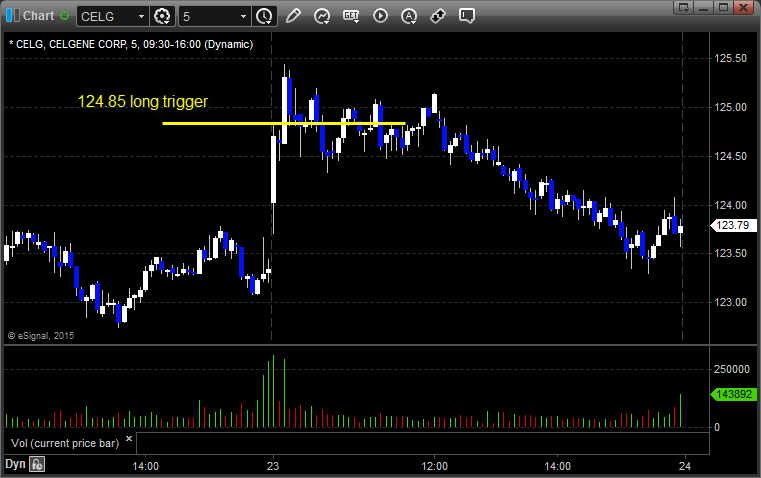Open symbol settings gear menu

pyautogui.click(x=162, y=16)
